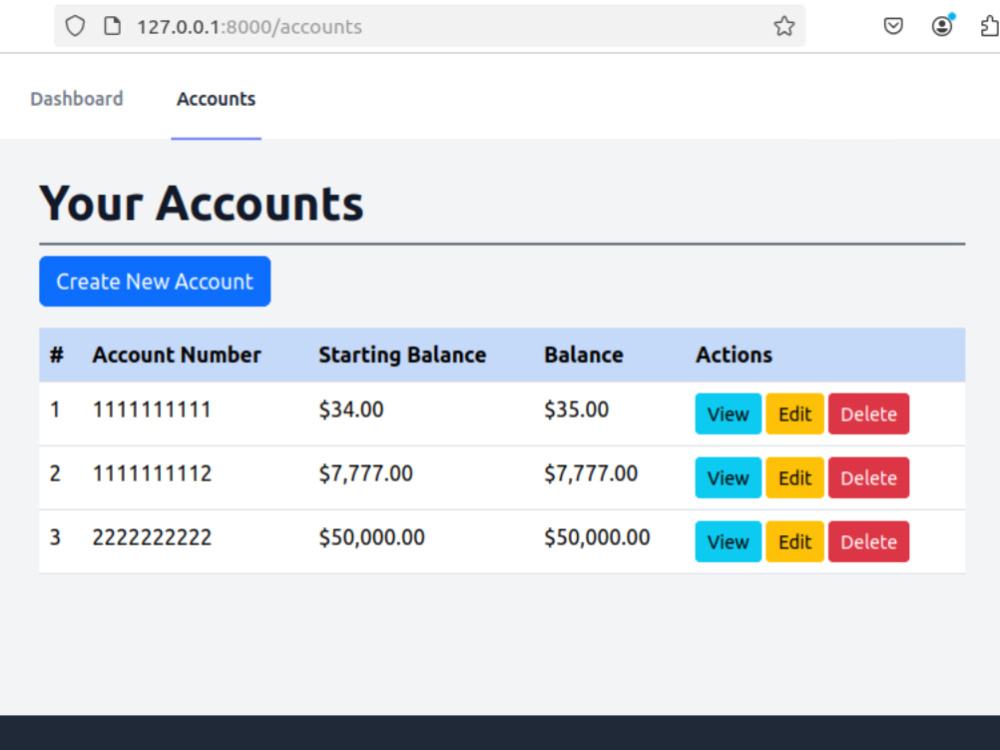Open the Firefox account icon
This screenshot has width=1000, height=750.
[x=942, y=26]
